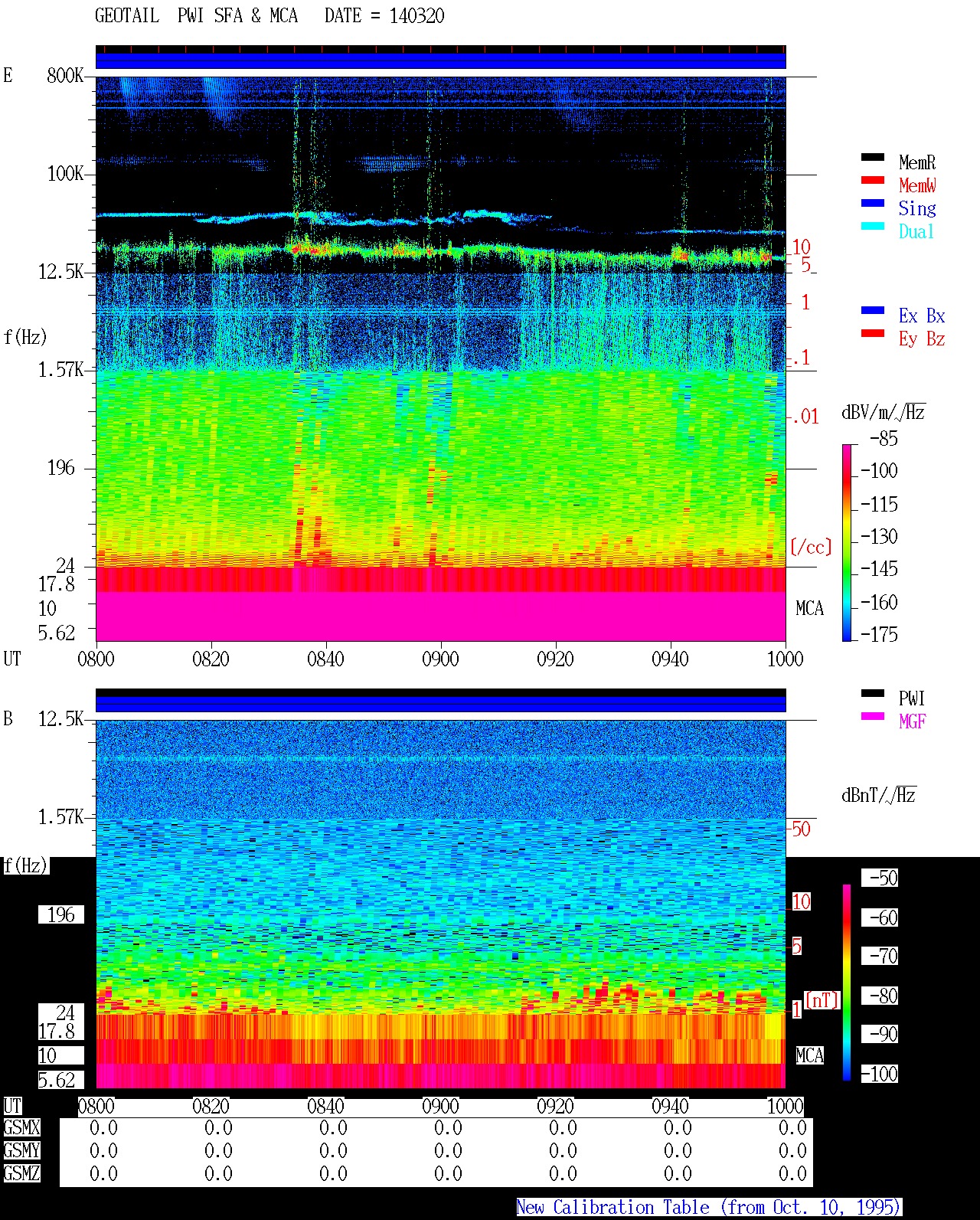Click the GSMX row label
Viewport: 980px width, 1220px height.
point(21,1127)
